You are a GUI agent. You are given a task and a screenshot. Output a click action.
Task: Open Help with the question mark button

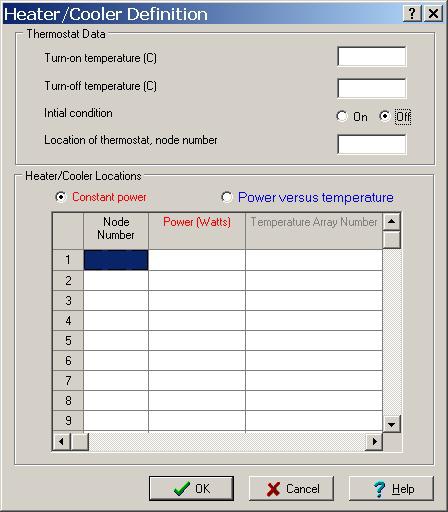pos(391,488)
